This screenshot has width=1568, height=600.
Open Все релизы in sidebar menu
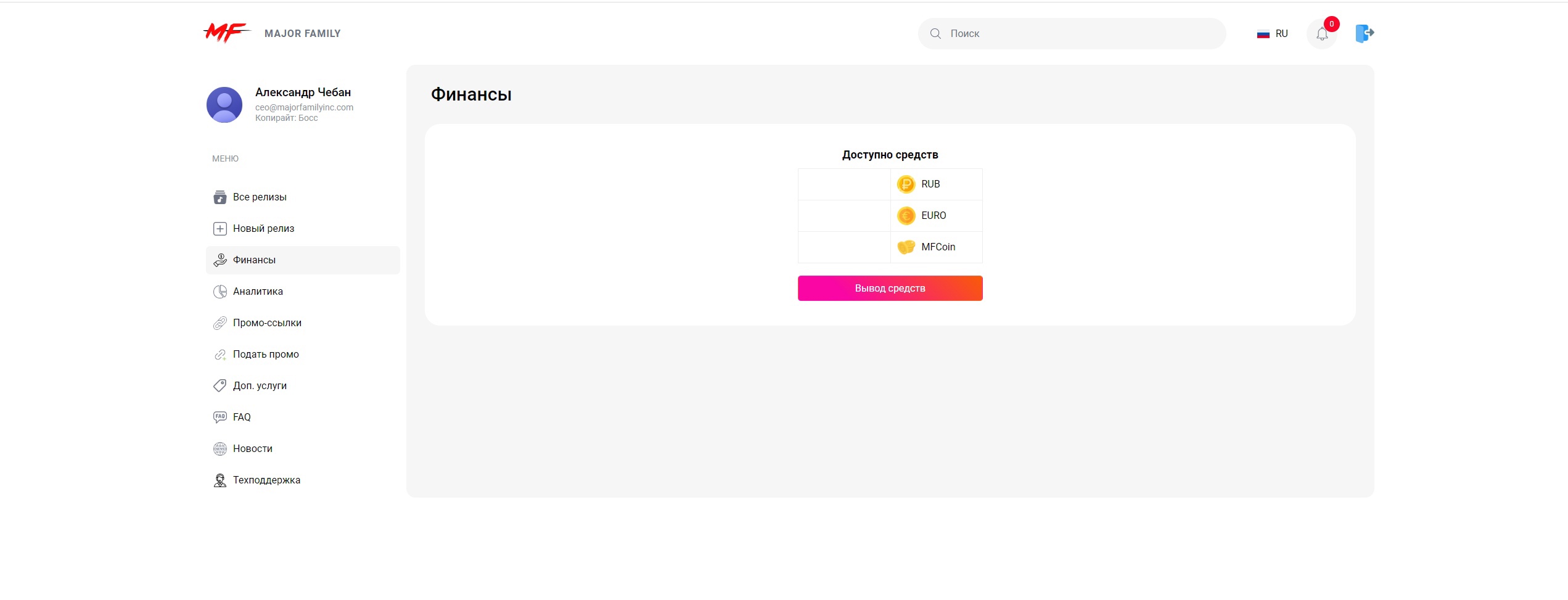coord(260,197)
